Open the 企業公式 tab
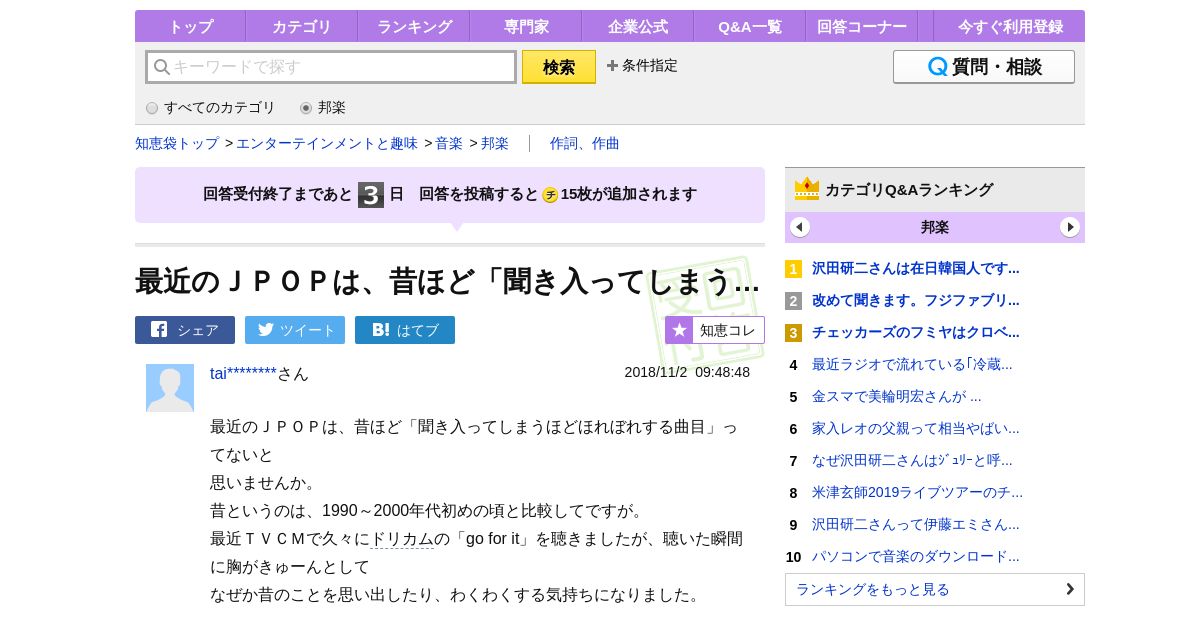1200x630 pixels. click(637, 26)
